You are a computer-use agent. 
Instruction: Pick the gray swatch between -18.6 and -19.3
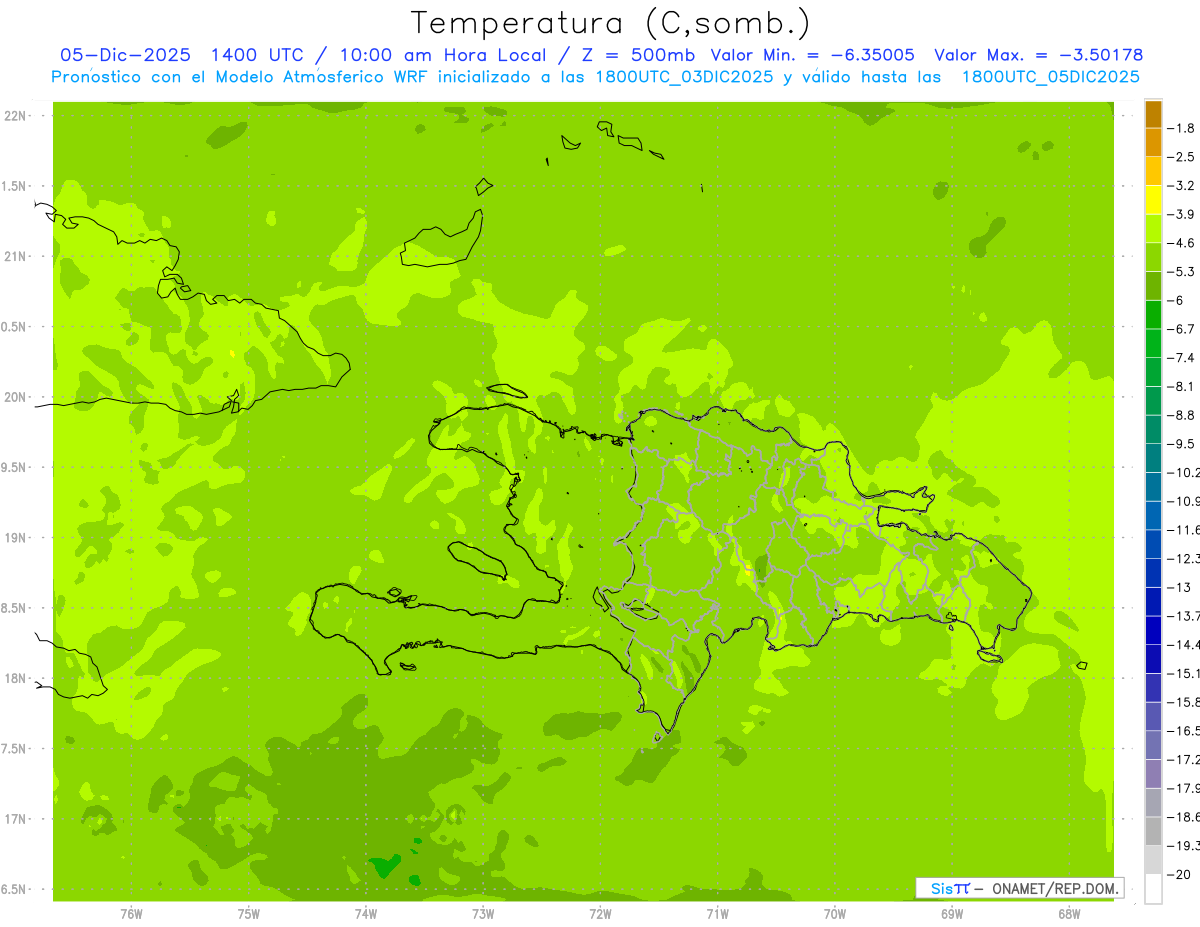pyautogui.click(x=1153, y=831)
